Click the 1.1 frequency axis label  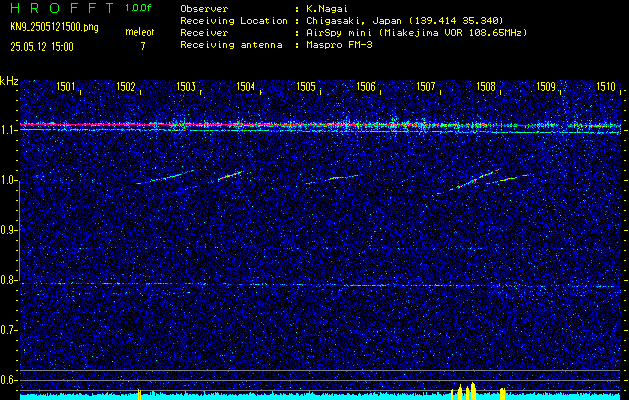coord(8,130)
